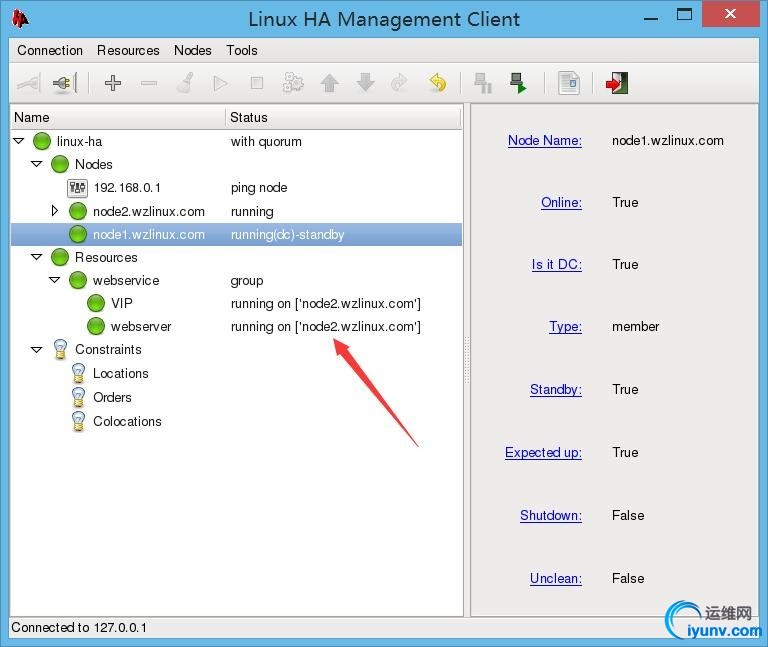
Task: Click the pane splitter handle
Action: [x=467, y=360]
